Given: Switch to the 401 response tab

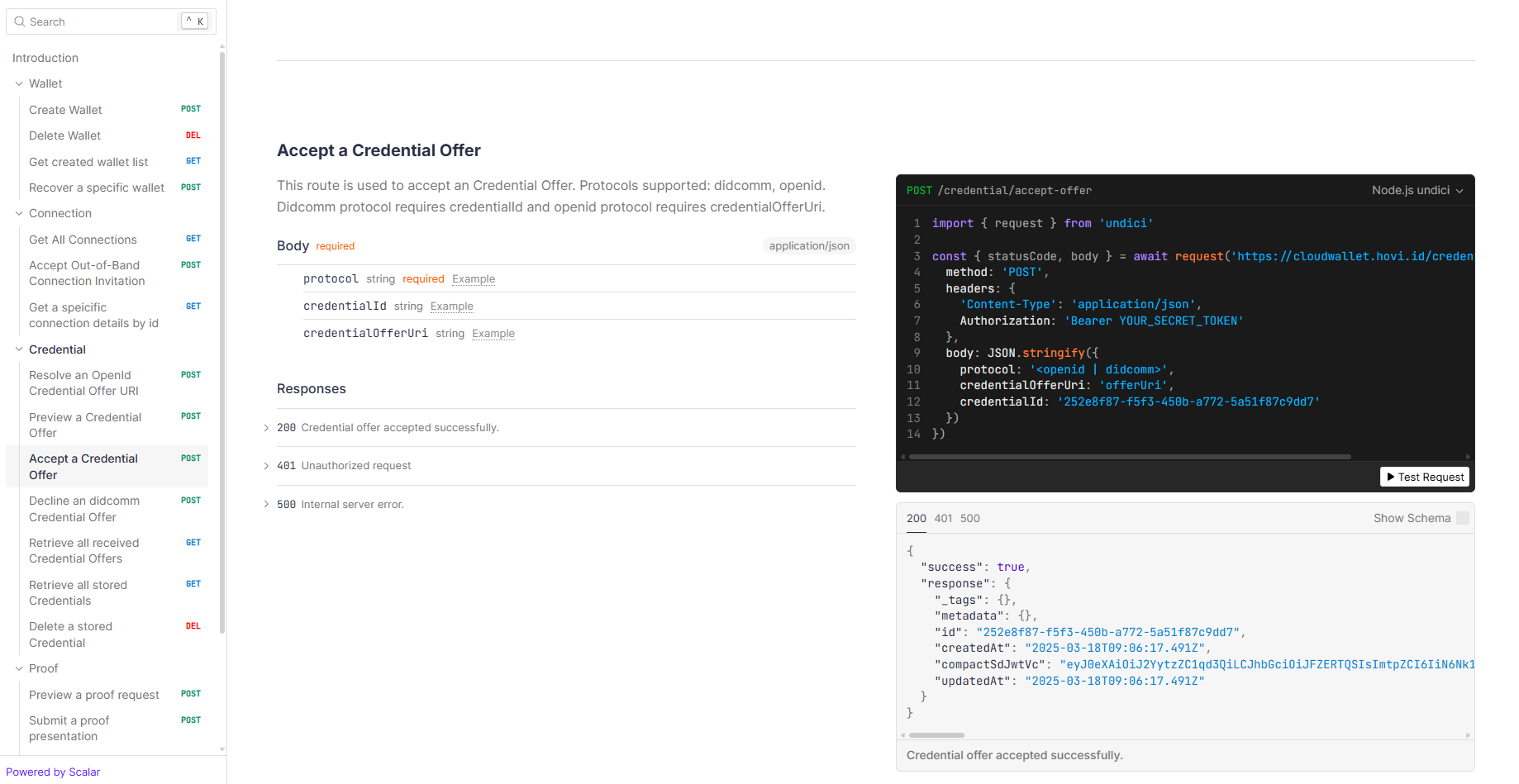Looking at the screenshot, I should [943, 518].
